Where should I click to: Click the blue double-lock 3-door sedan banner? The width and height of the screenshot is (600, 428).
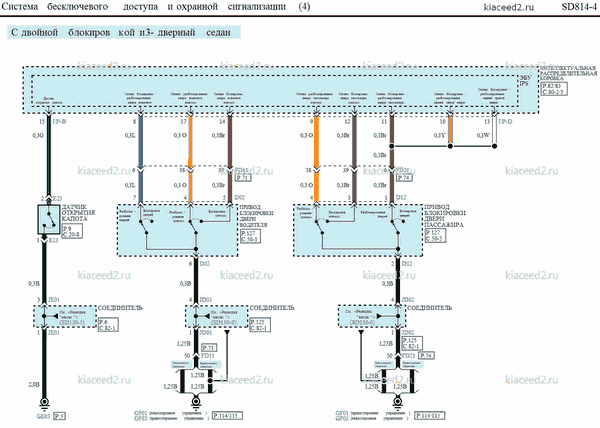[124, 32]
